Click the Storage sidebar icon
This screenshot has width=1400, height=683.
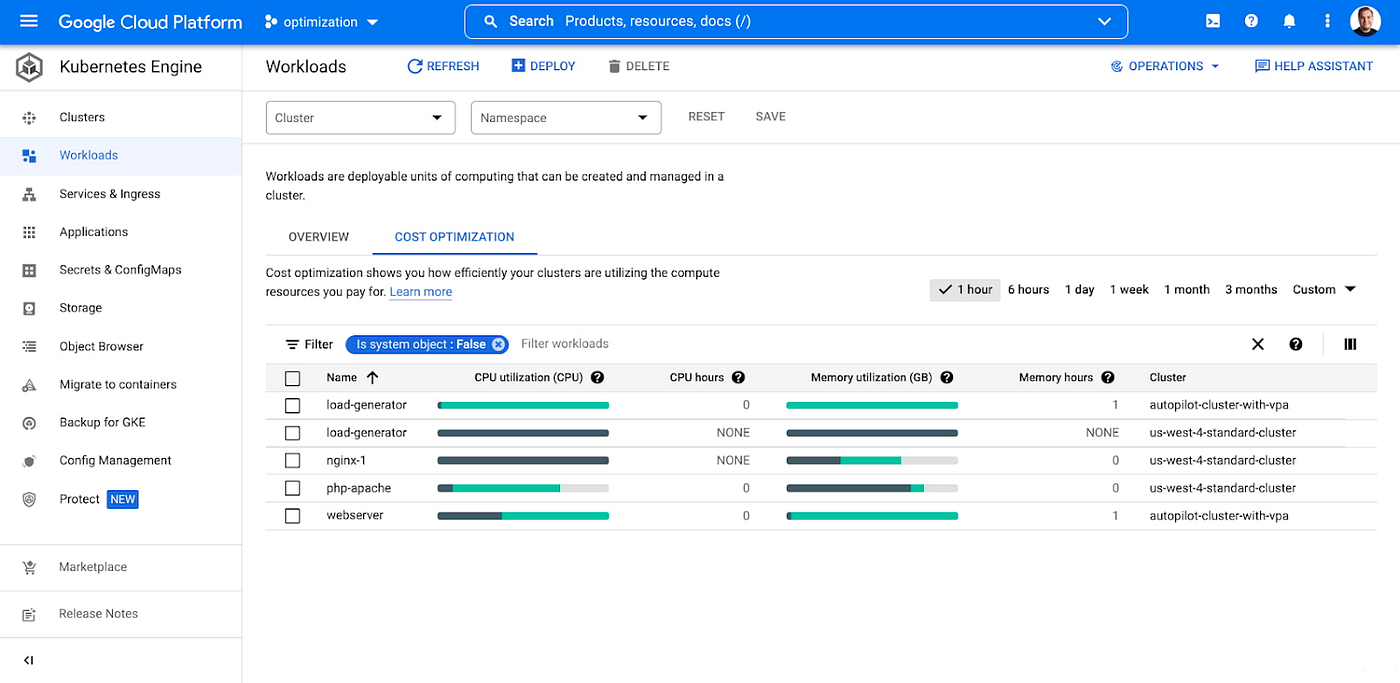click(29, 308)
